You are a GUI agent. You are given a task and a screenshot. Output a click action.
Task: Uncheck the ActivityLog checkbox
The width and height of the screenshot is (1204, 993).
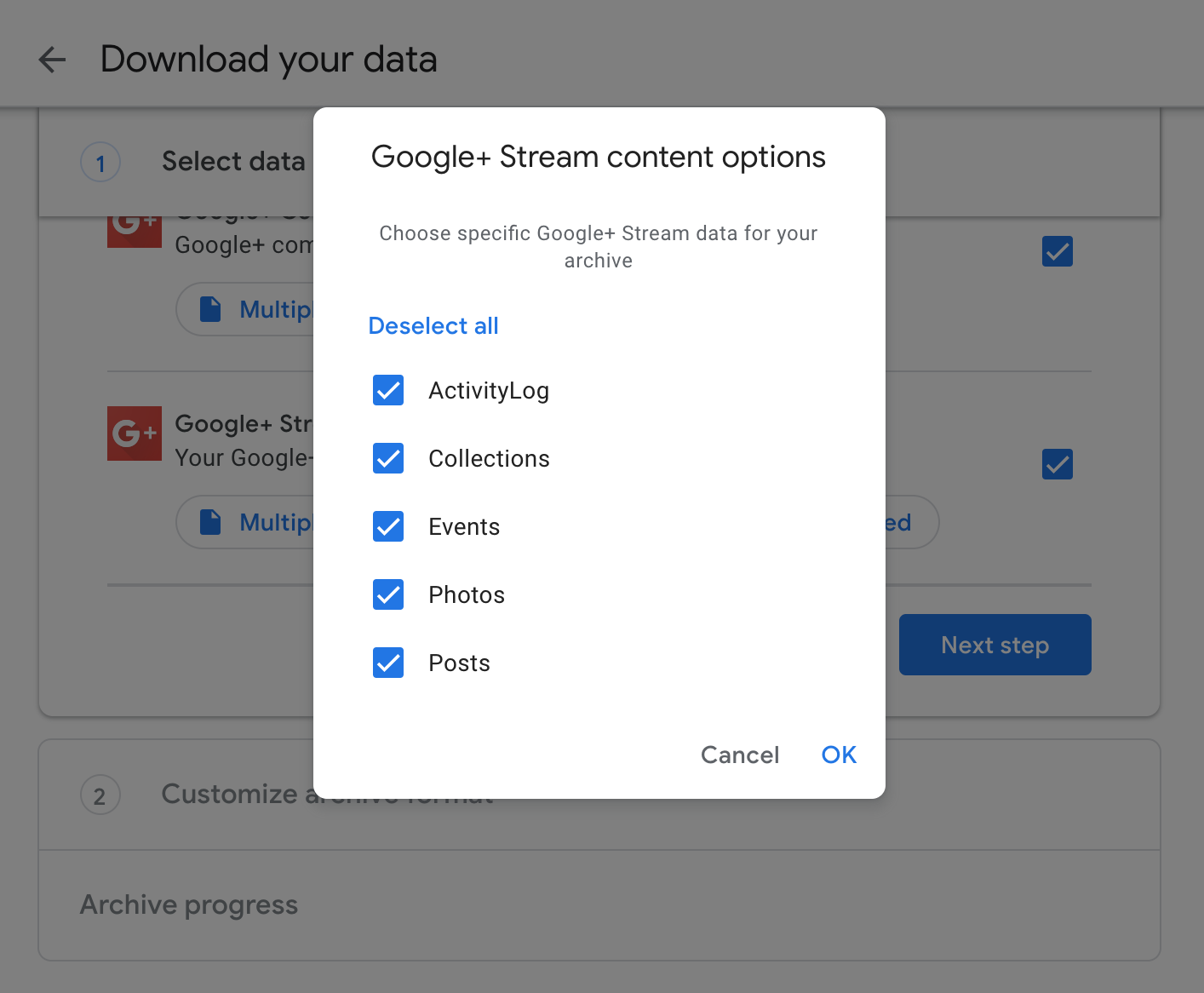(x=388, y=390)
